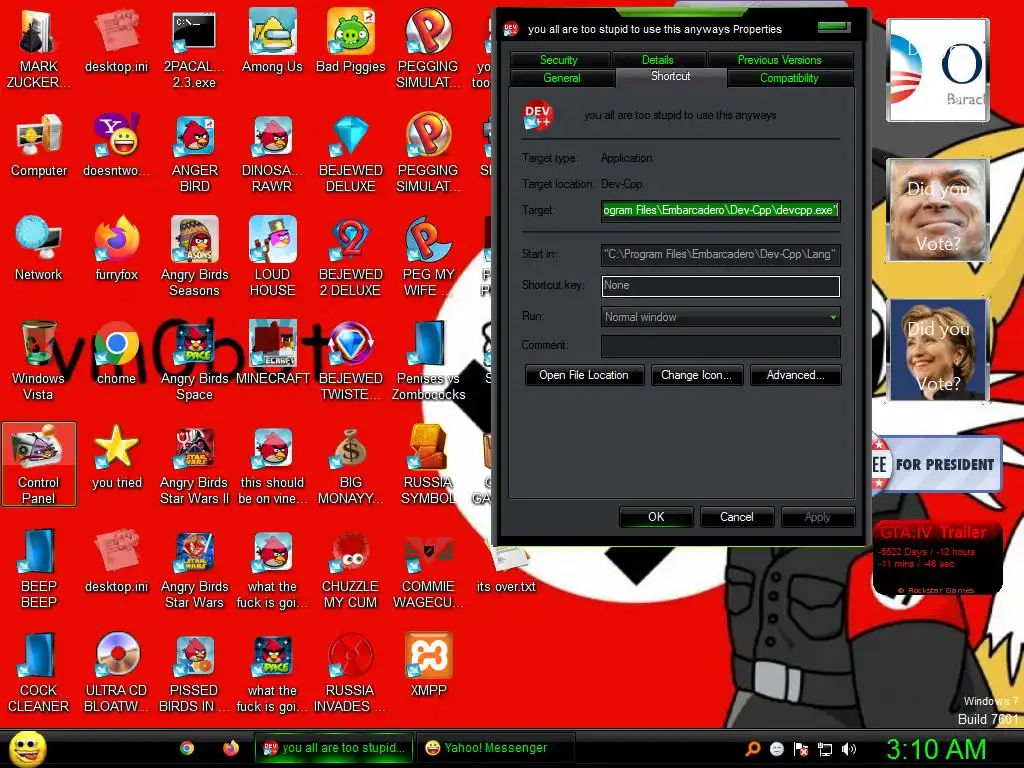Open the XMPP XAMPP icon

(428, 664)
